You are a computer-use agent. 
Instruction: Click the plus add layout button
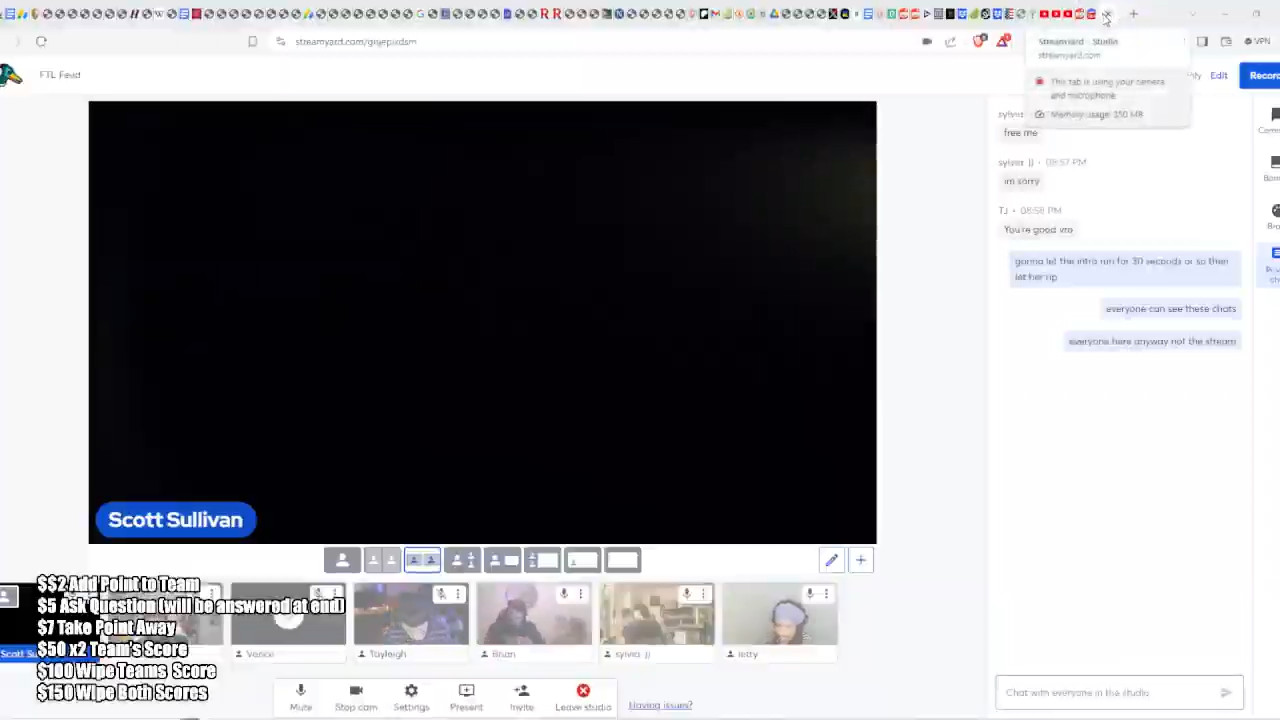(860, 560)
